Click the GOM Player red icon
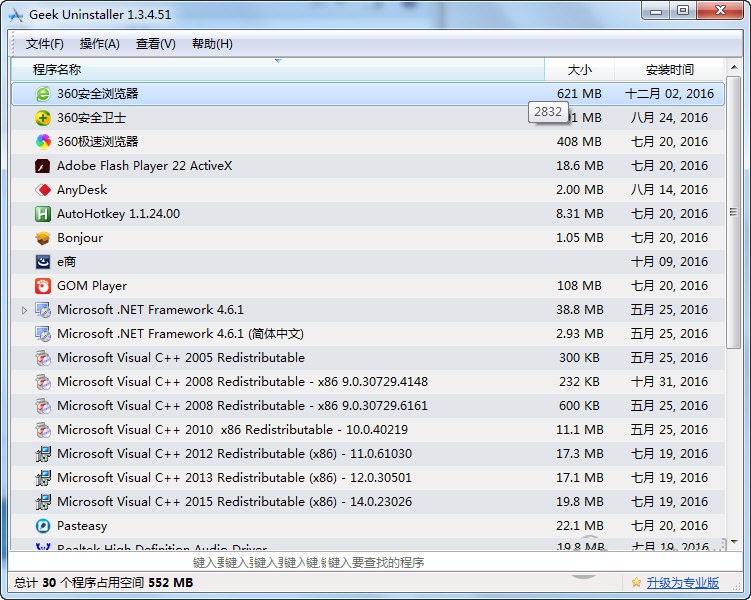The image size is (751, 600). pyautogui.click(x=43, y=286)
